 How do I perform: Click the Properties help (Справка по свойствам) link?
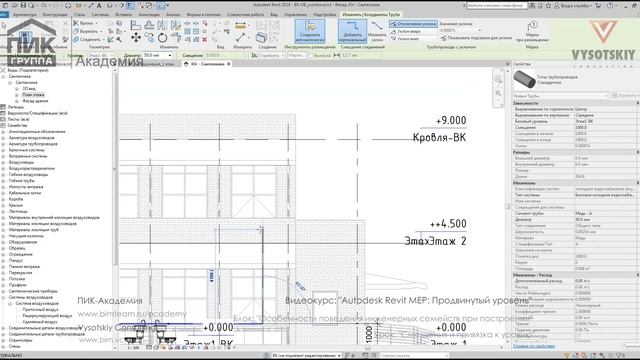click(534, 346)
